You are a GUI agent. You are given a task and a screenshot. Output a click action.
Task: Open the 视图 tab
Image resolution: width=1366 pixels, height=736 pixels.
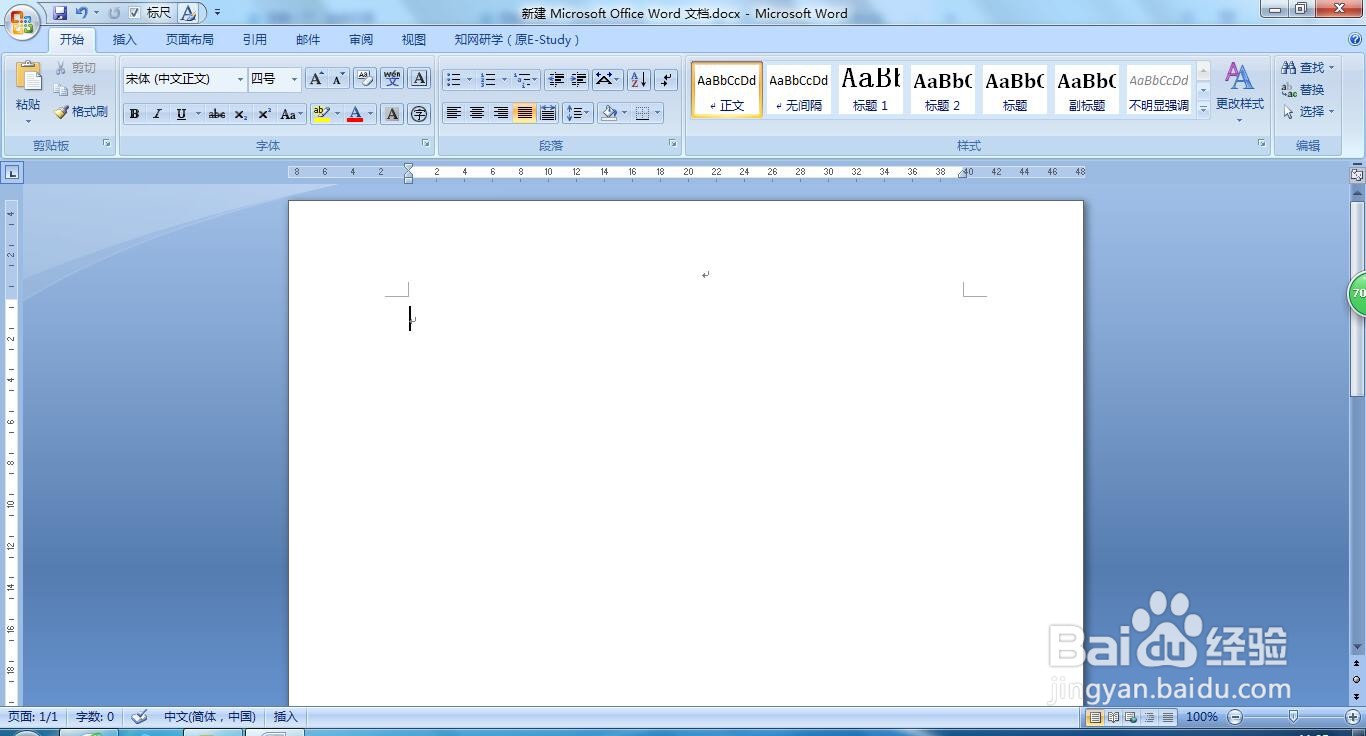[x=414, y=40]
